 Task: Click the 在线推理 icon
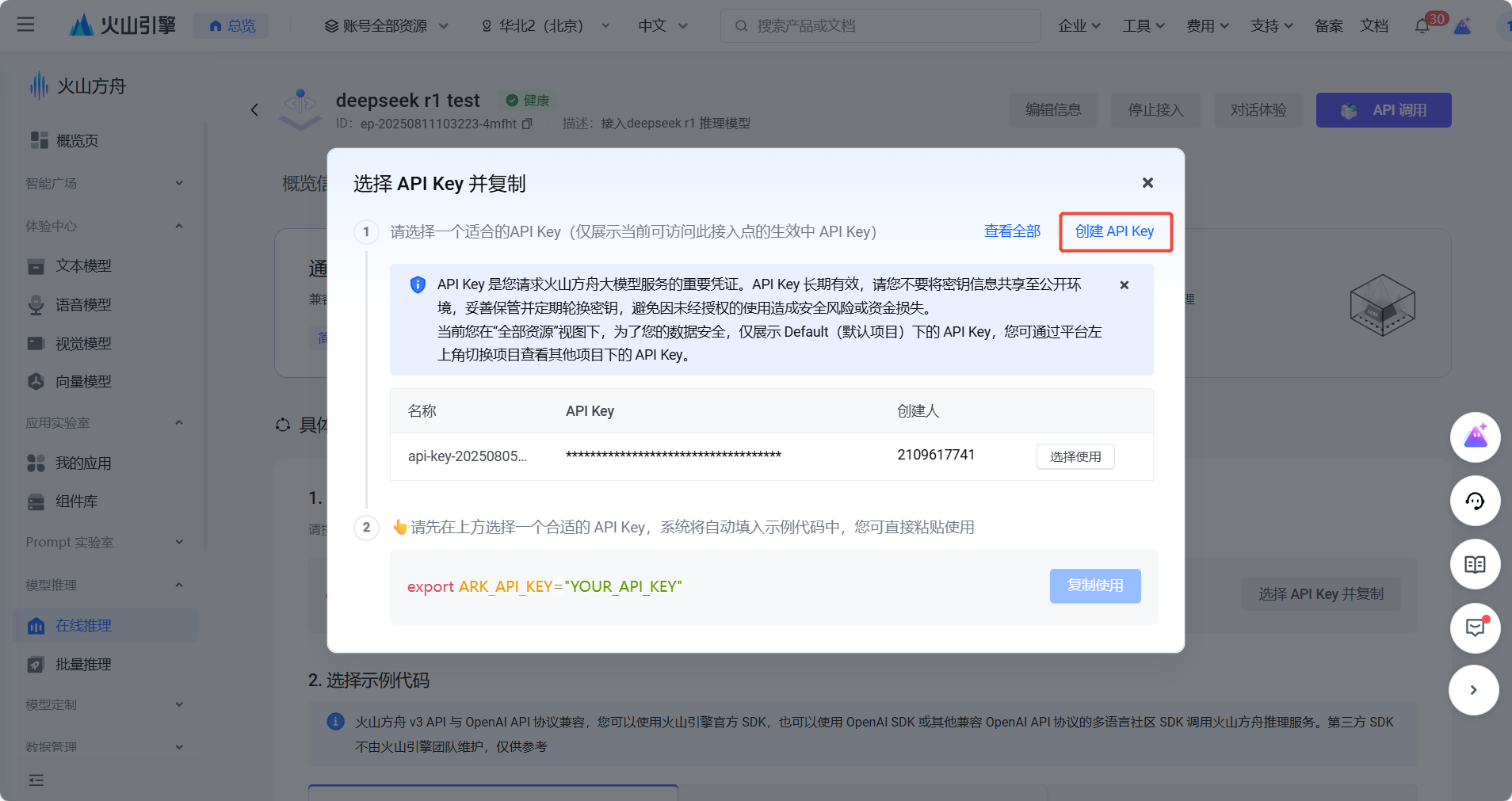tap(36, 626)
